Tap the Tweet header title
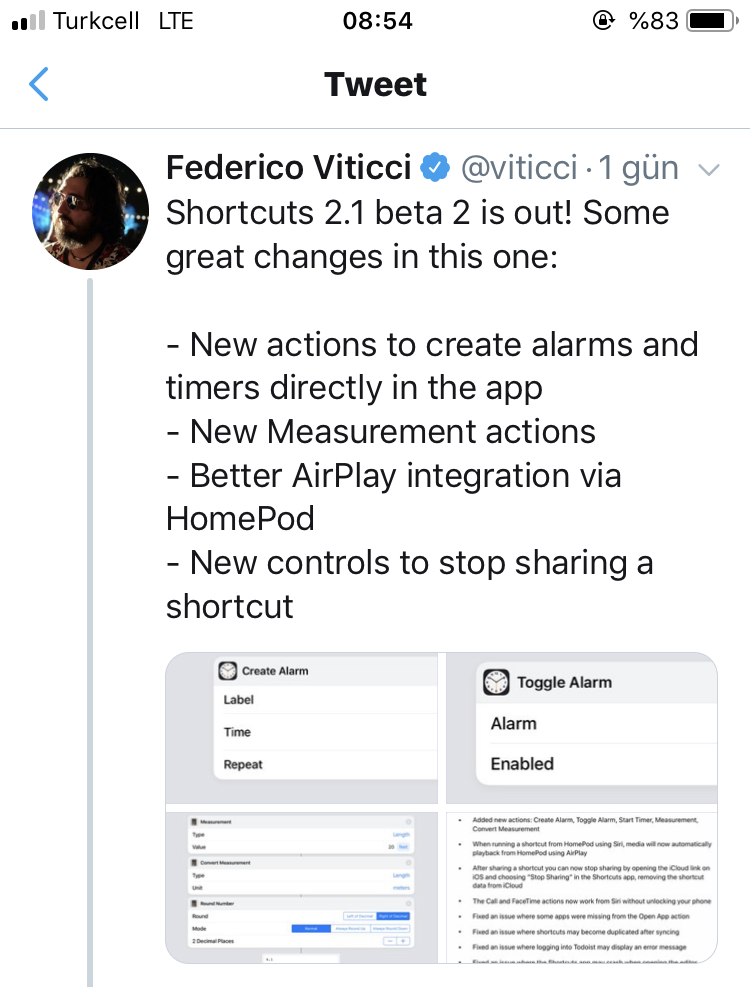The width and height of the screenshot is (750, 987). tap(375, 84)
